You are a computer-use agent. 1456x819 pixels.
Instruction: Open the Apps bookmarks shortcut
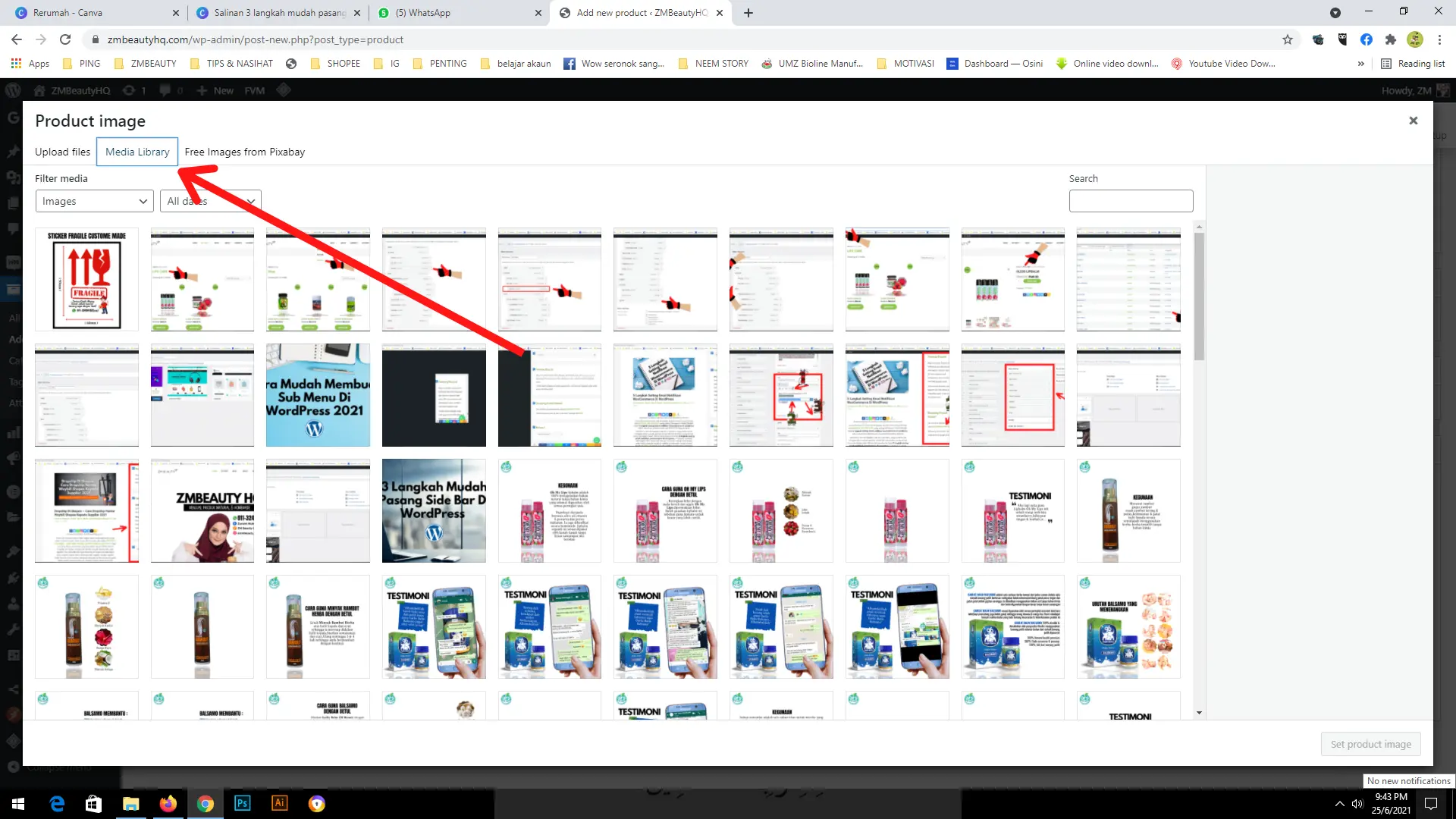tap(30, 64)
